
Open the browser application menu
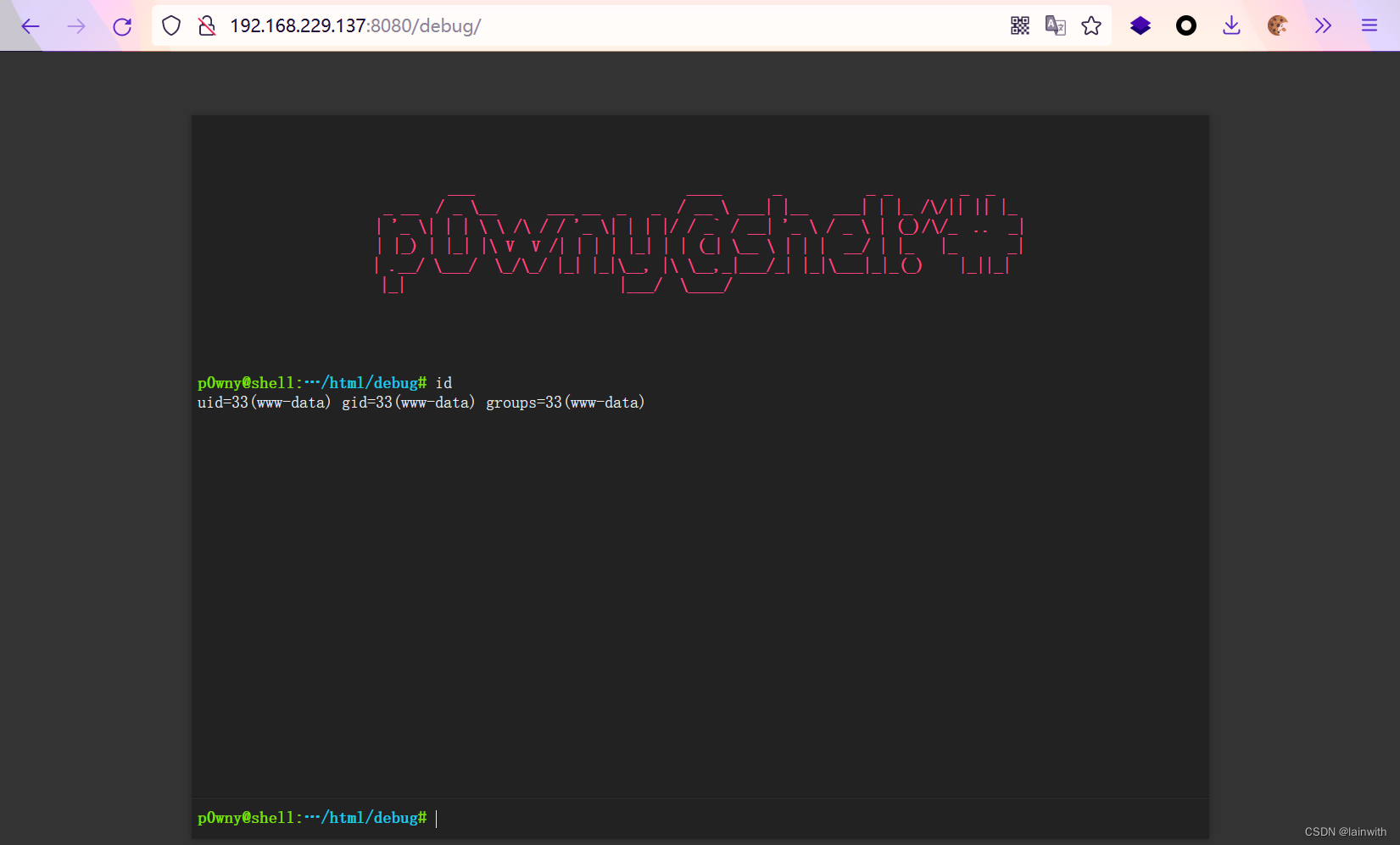[x=1369, y=26]
